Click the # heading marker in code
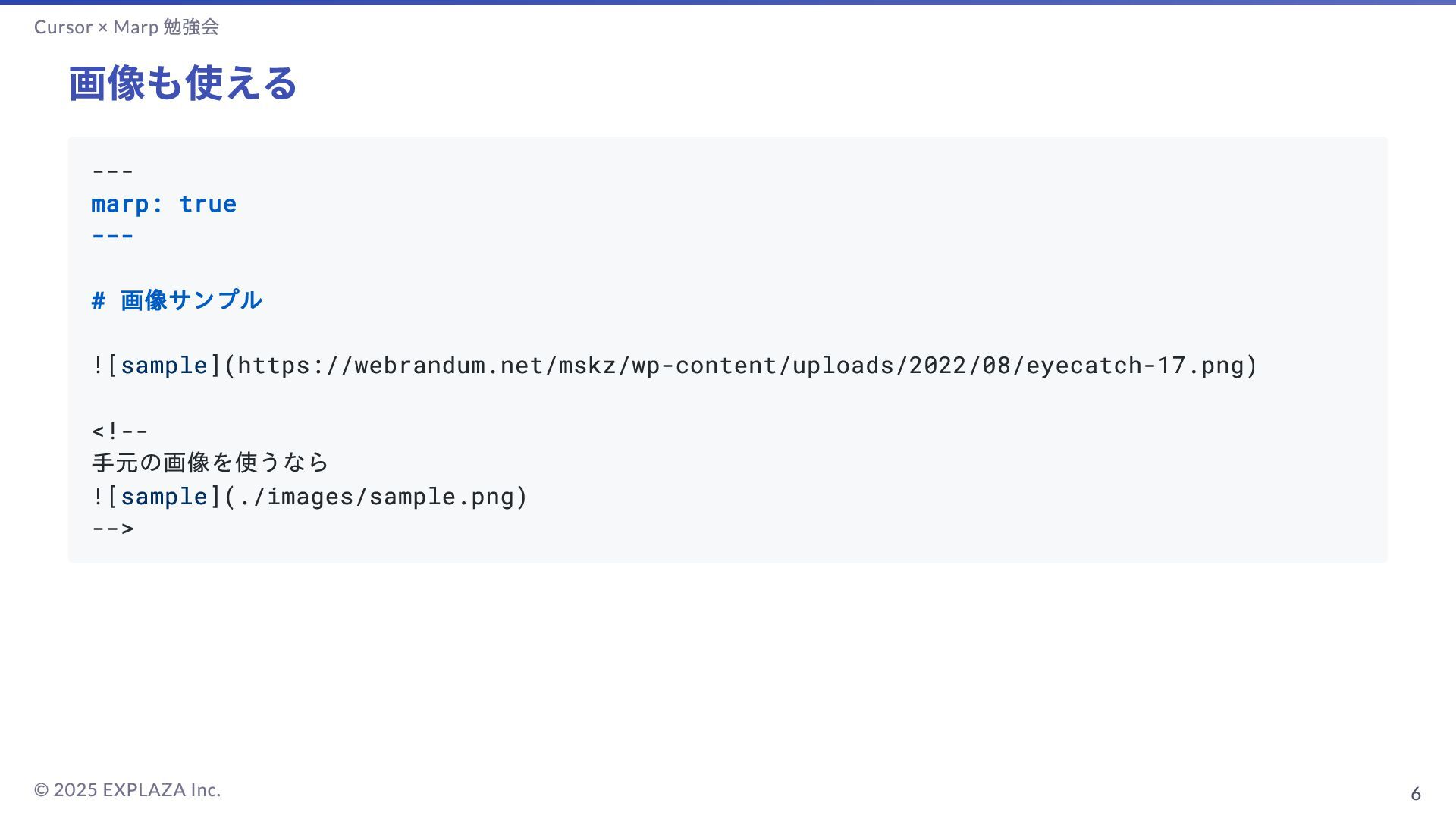The image size is (1456, 819). [98, 301]
